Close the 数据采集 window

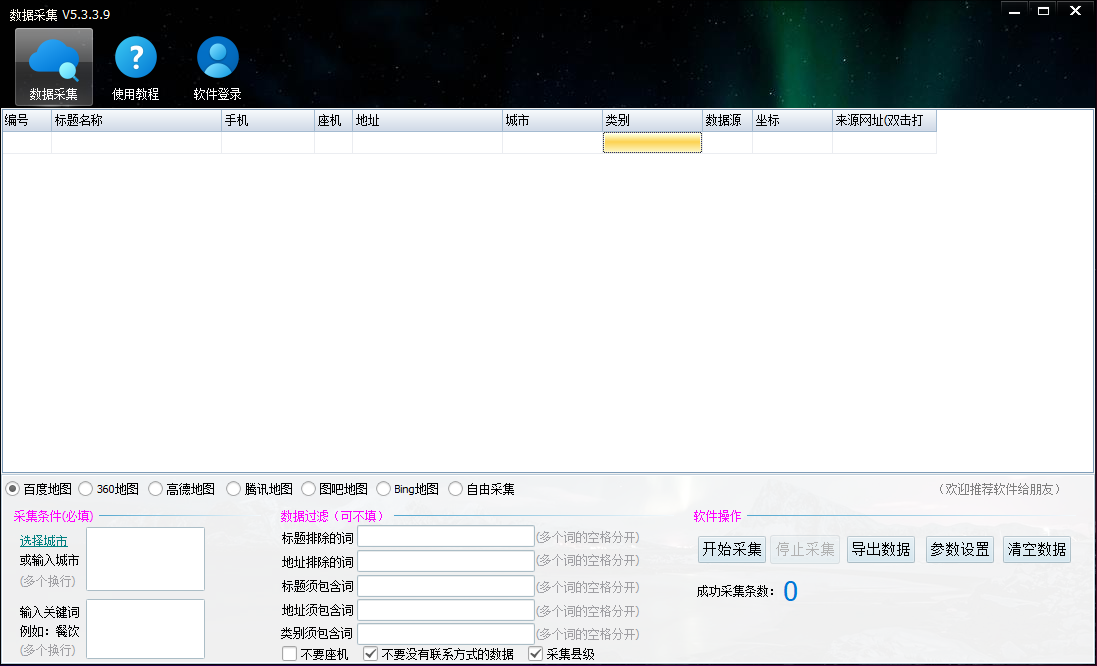click(x=1075, y=10)
